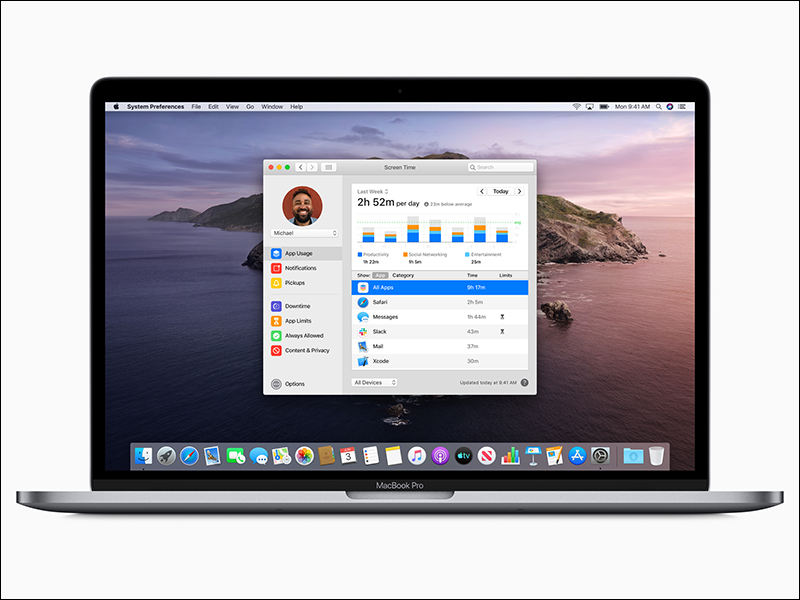This screenshot has height=600, width=800.
Task: Open FaceTime from the Dock
Action: point(236,456)
